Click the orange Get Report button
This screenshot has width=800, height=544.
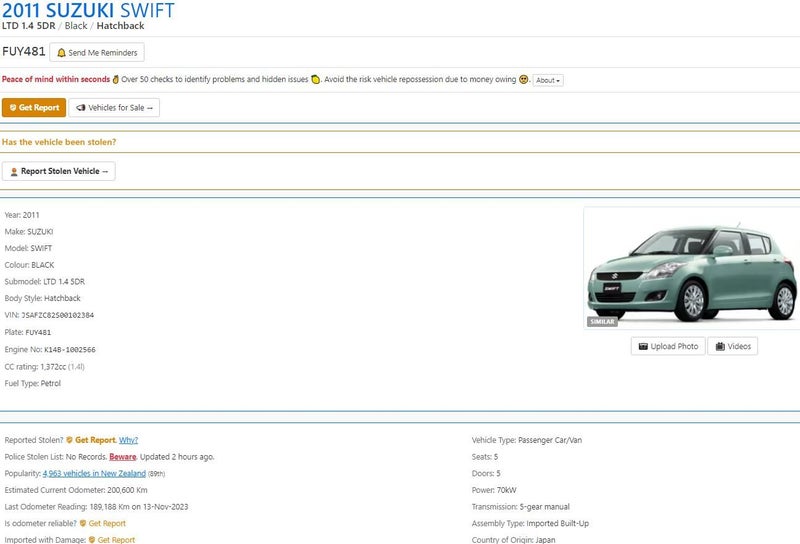pos(34,108)
